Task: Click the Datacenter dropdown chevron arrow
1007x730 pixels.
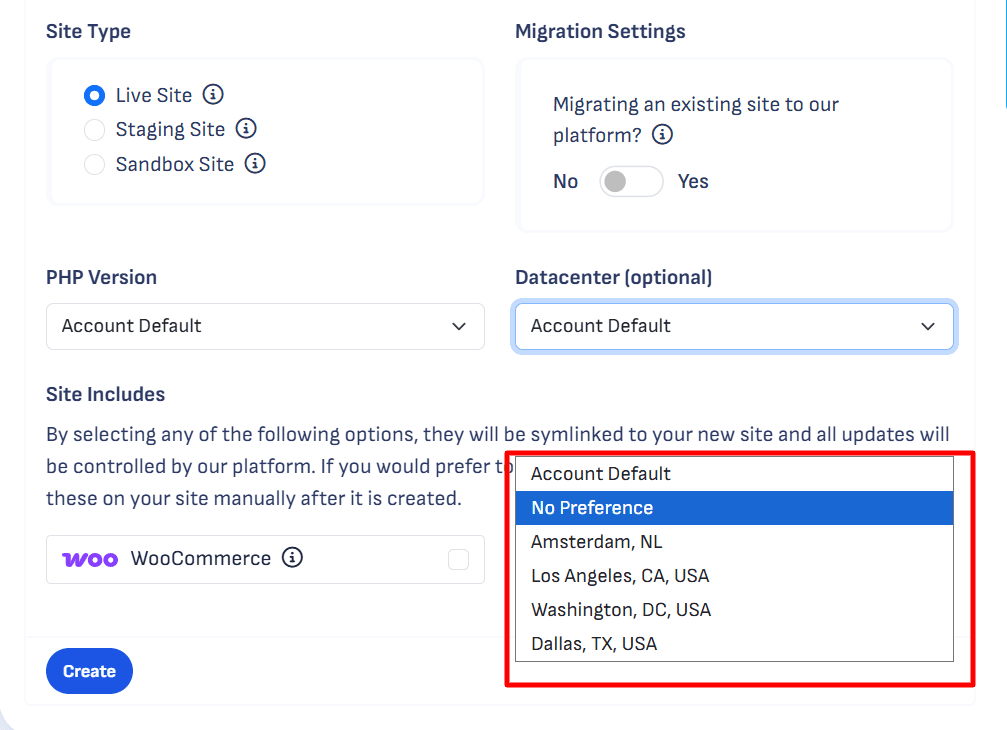Action: [x=927, y=326]
